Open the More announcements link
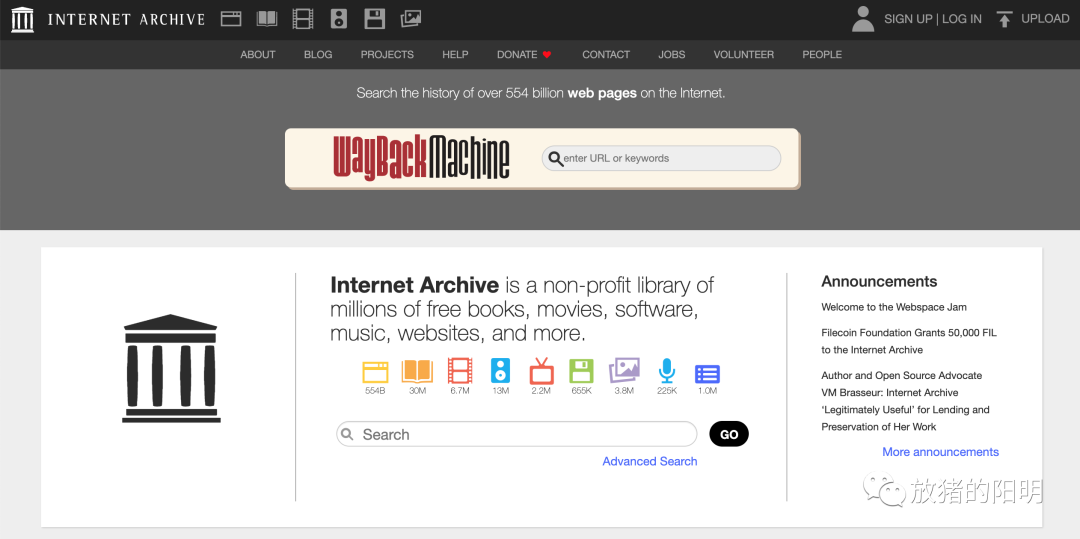The width and height of the screenshot is (1080, 539). (940, 452)
